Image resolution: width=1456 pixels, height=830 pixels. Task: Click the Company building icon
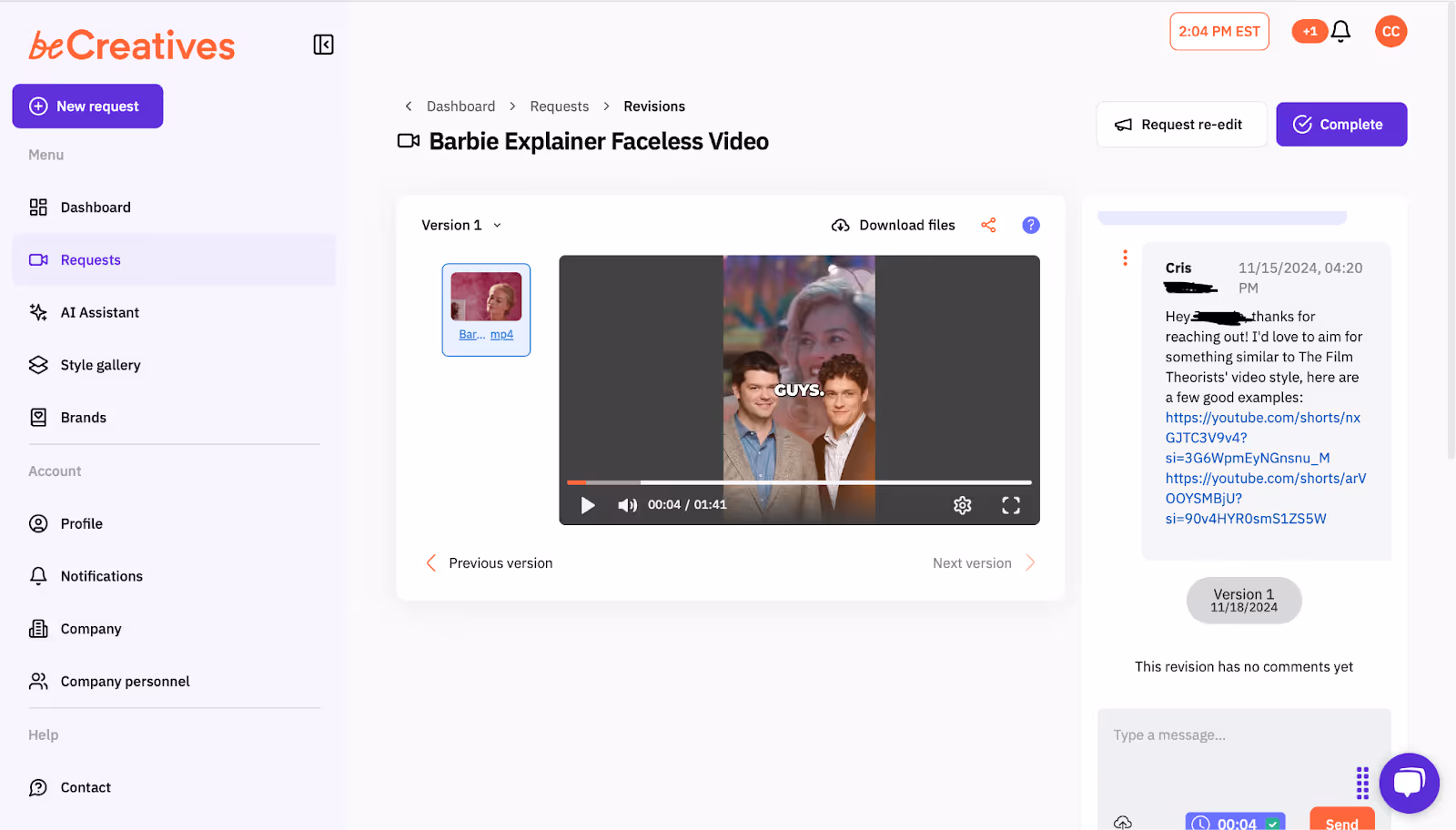[x=38, y=629]
